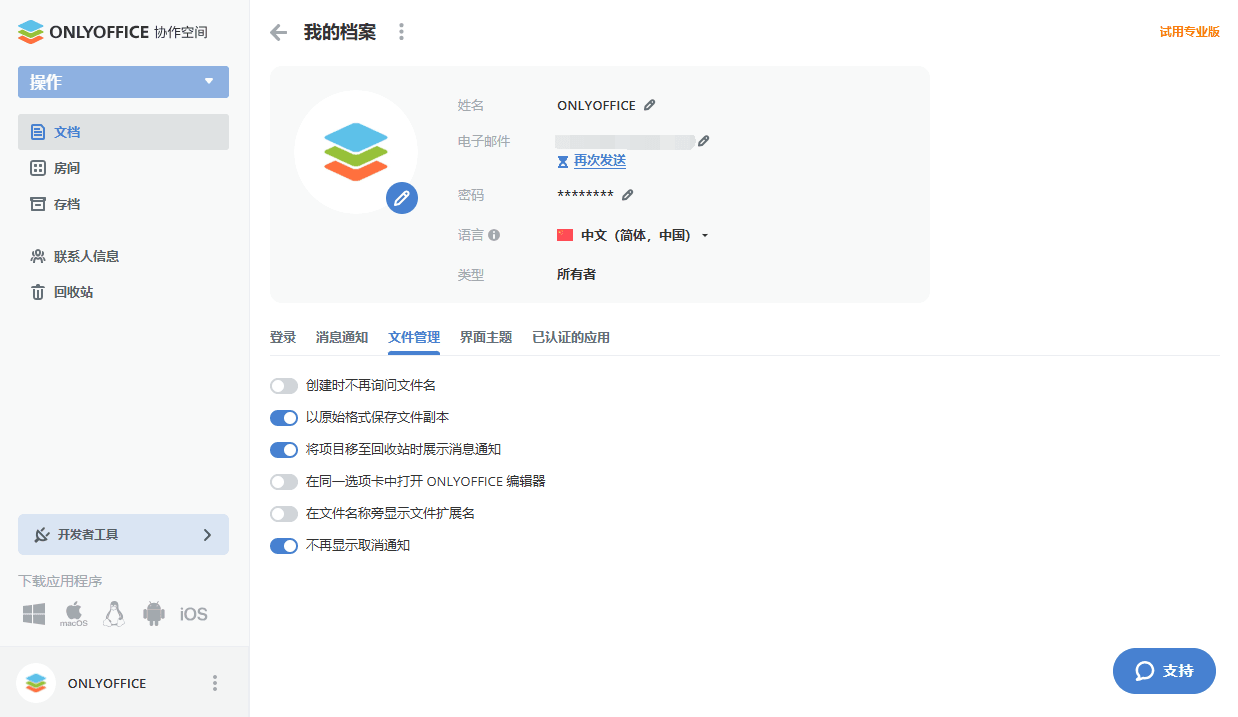Go back with the left arrow icon
The image size is (1238, 717).
279,32
